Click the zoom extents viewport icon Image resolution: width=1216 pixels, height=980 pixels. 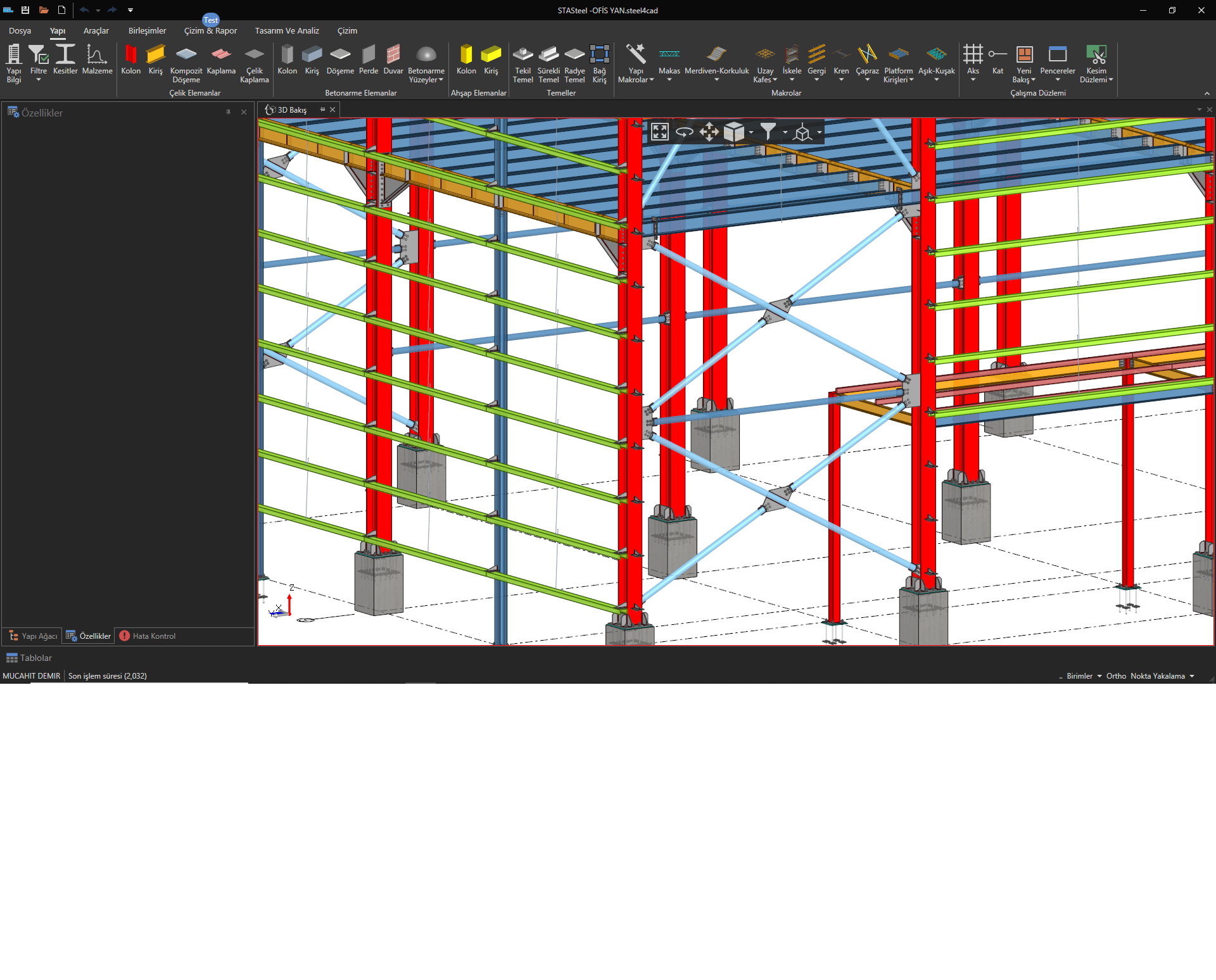659,132
